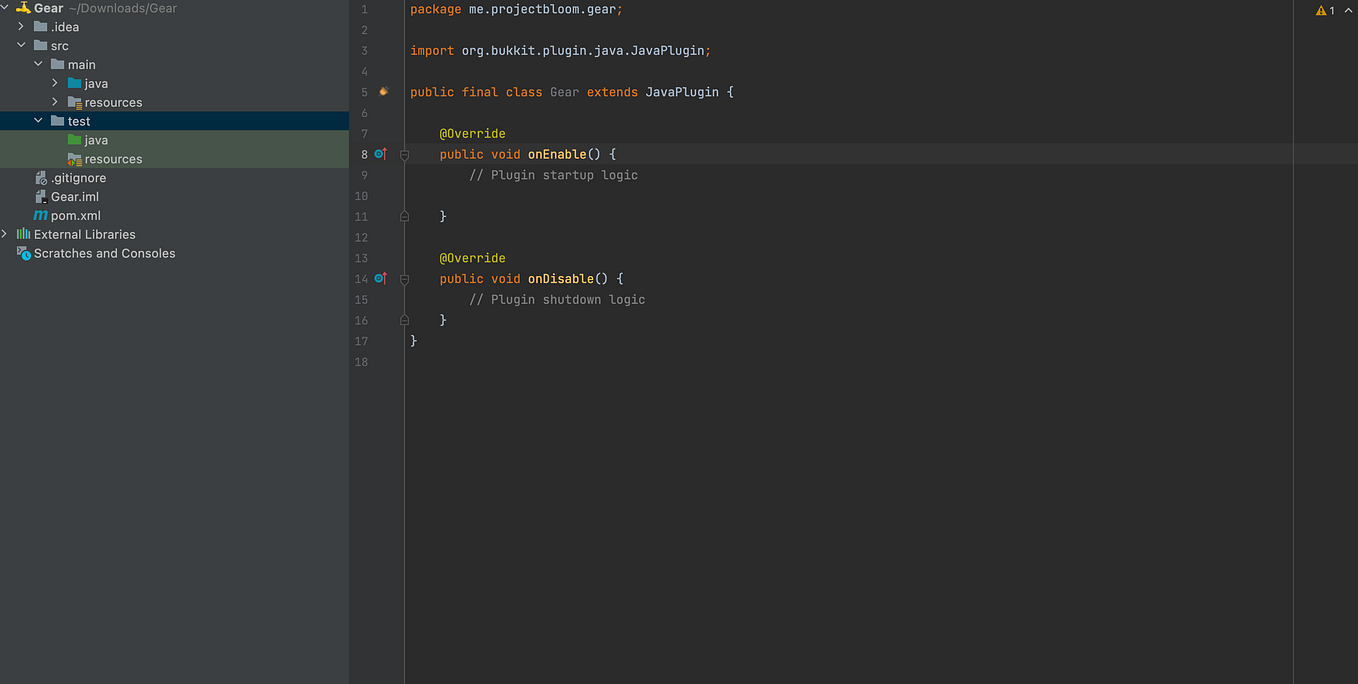
Task: Click the gutter icon next to class Gear
Action: tap(384, 91)
